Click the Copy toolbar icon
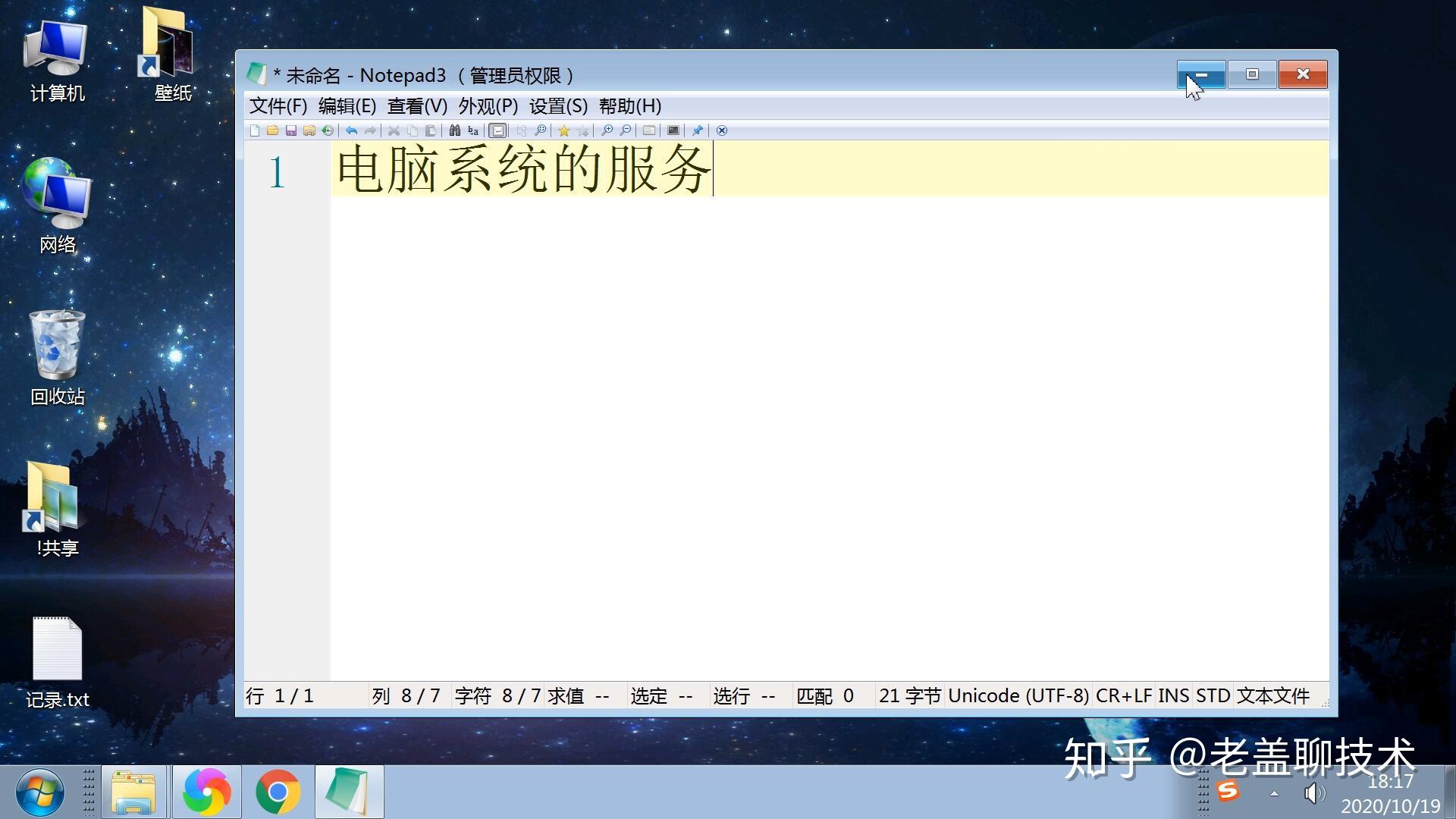The image size is (1456, 819). click(x=413, y=130)
